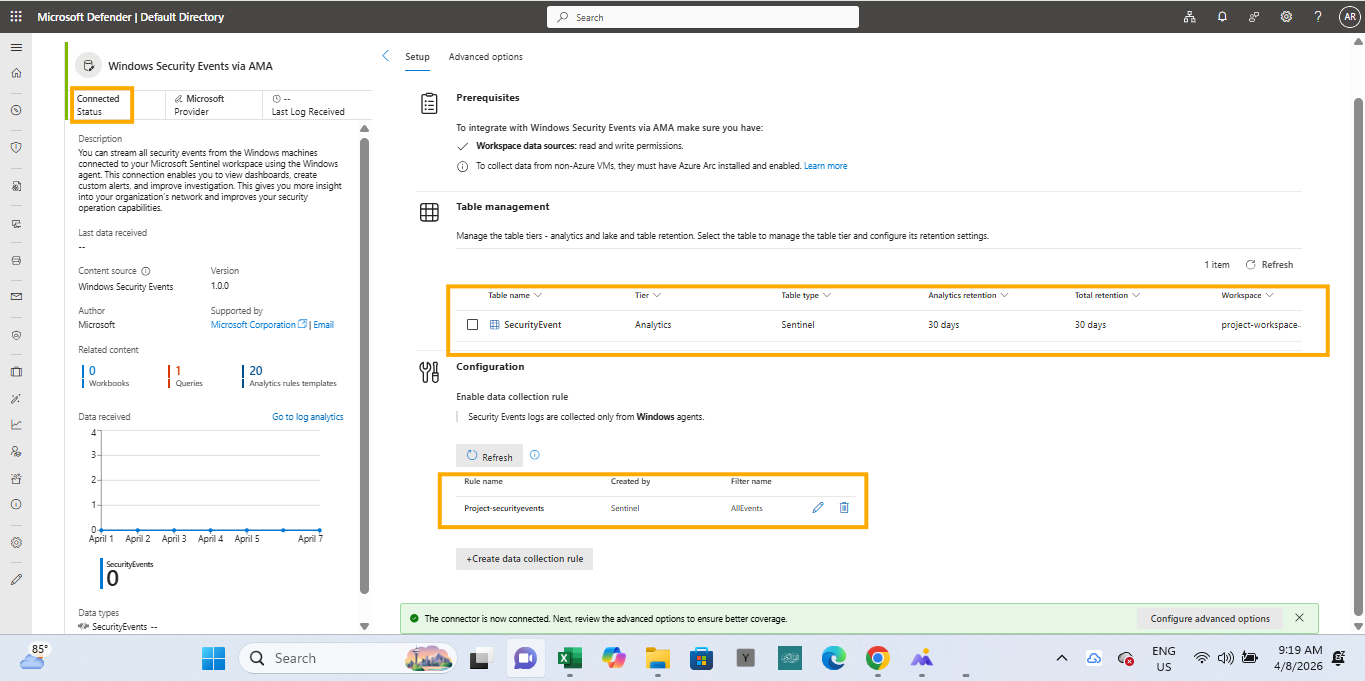
Task: Click the pencil customize icon in sidebar
Action: tap(16, 579)
